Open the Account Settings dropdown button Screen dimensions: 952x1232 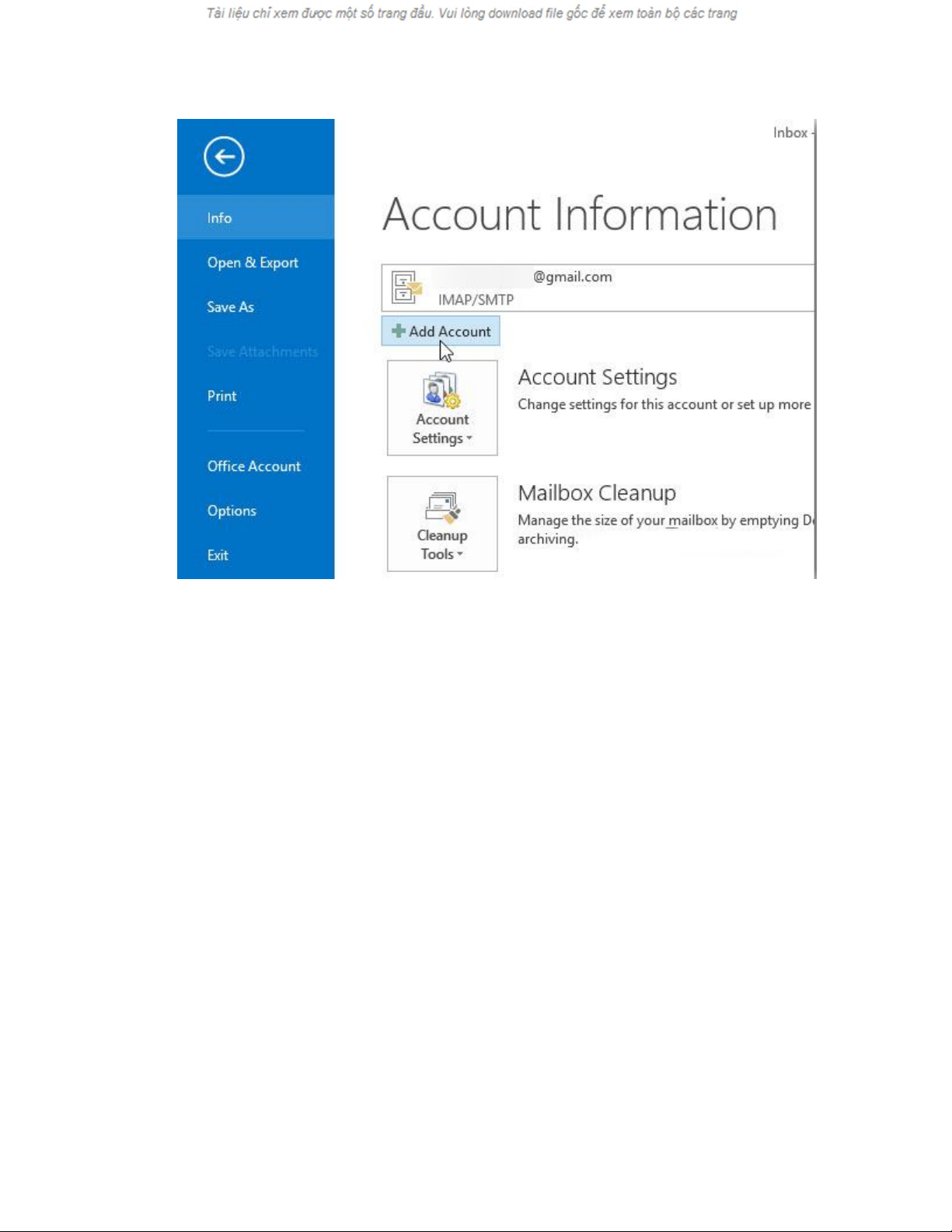point(442,408)
